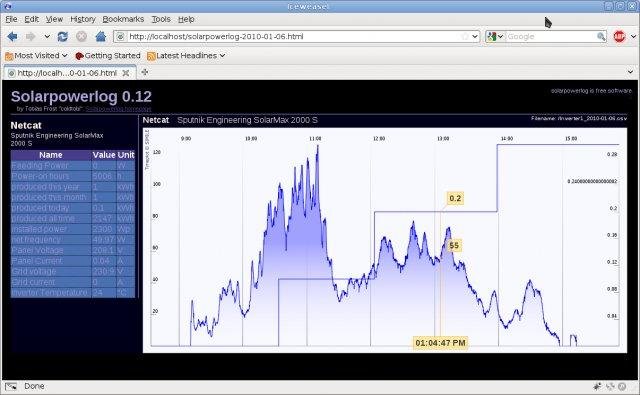The width and height of the screenshot is (640, 395).
Task: Select the Power-on hours row
Action: click(x=73, y=176)
